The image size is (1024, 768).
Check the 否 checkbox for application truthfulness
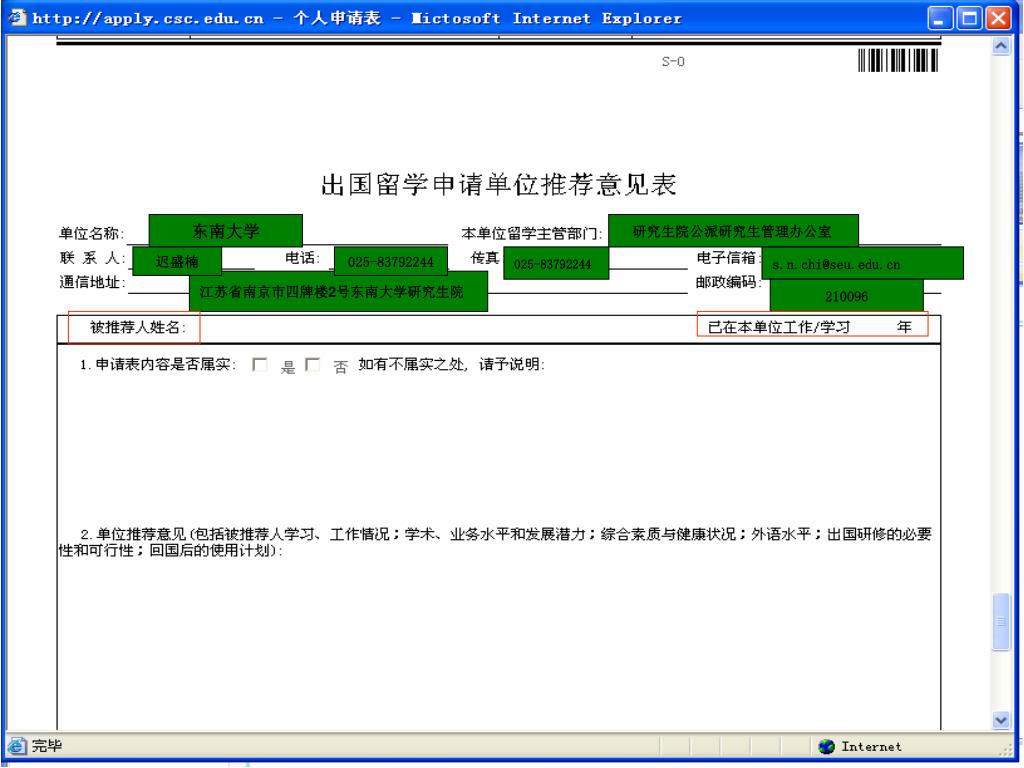(x=313, y=364)
